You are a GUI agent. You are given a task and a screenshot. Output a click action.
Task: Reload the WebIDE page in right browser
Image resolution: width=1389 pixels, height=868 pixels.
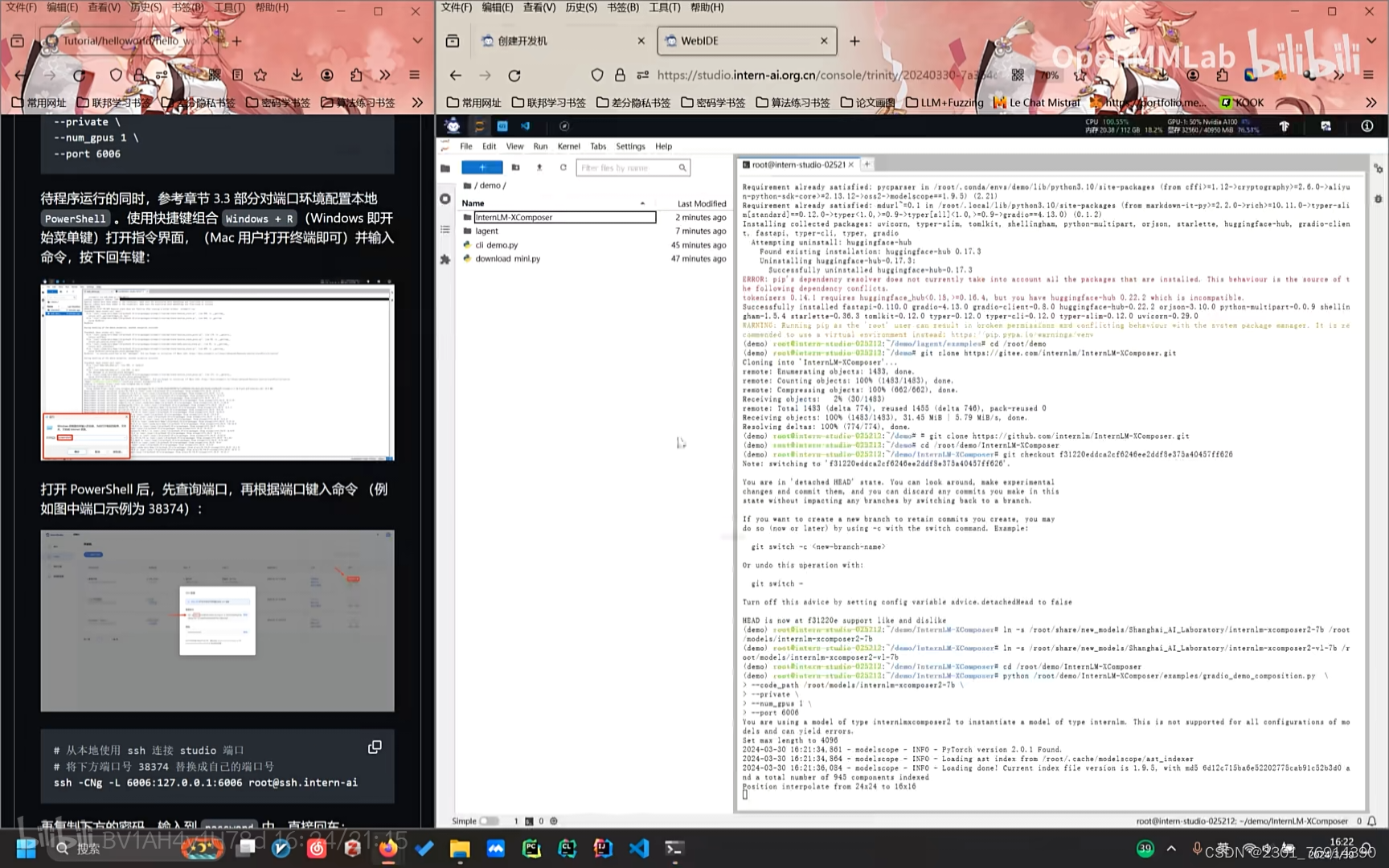click(x=514, y=75)
